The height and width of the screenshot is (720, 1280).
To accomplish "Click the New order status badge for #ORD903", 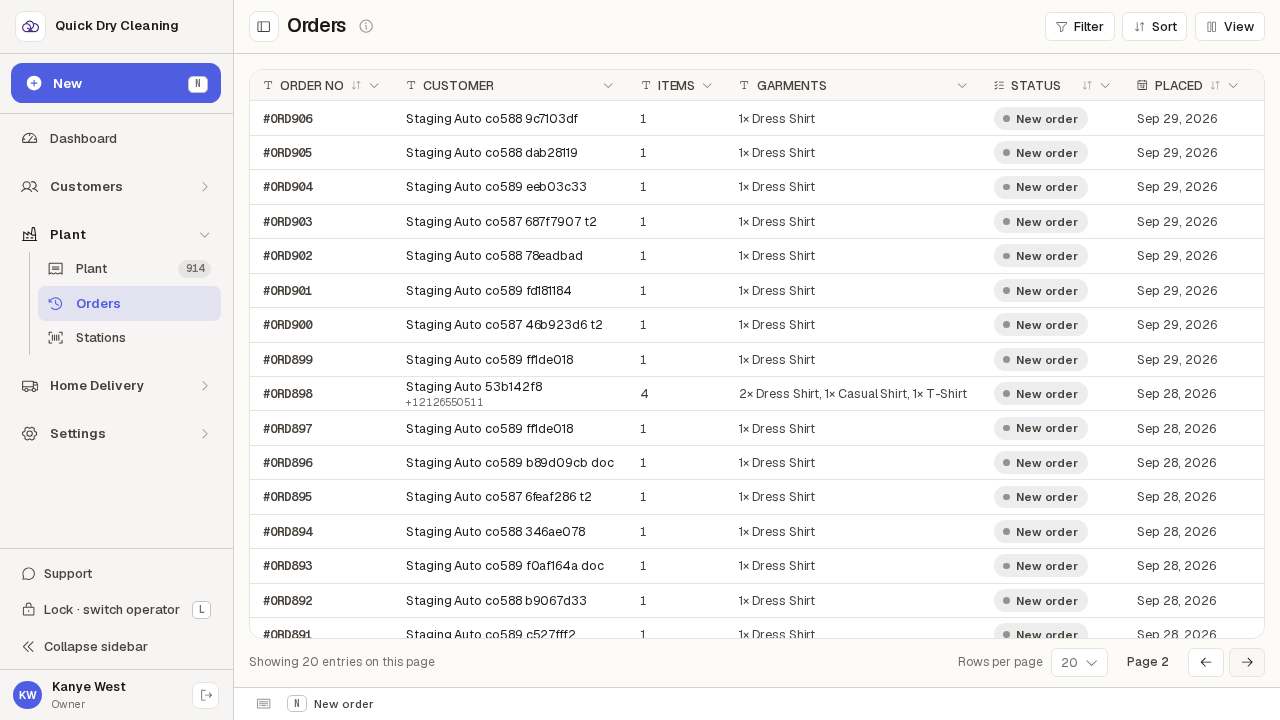I will pyautogui.click(x=1041, y=221).
